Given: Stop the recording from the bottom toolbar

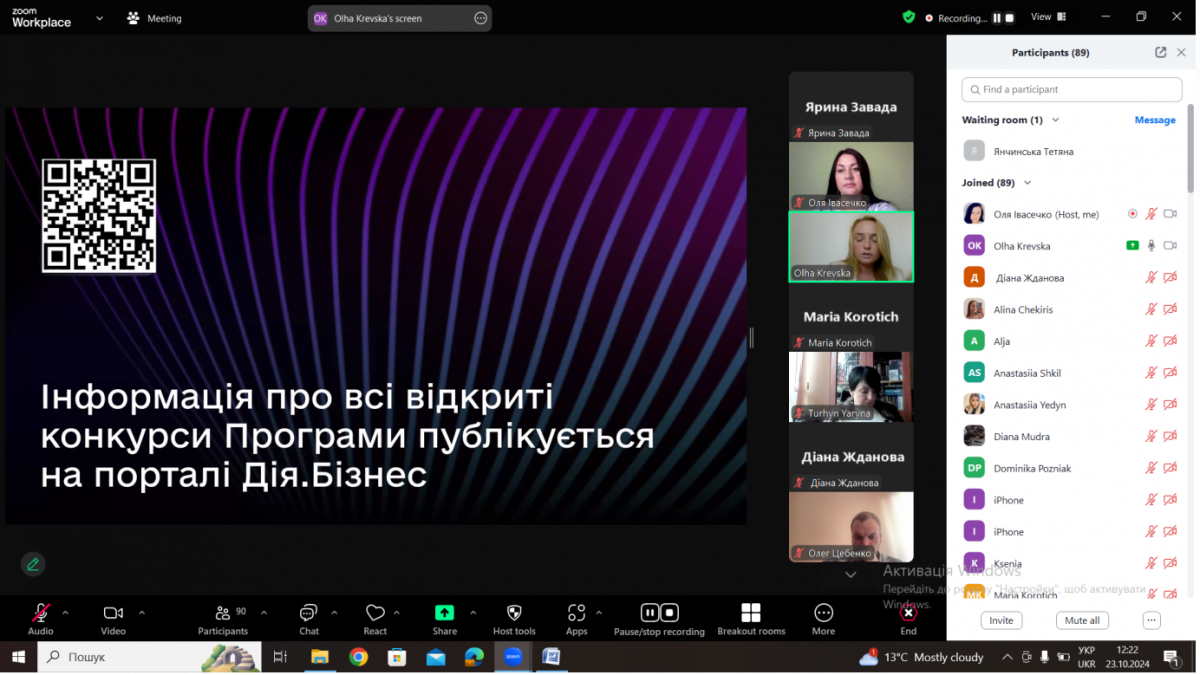Looking at the screenshot, I should click(670, 612).
